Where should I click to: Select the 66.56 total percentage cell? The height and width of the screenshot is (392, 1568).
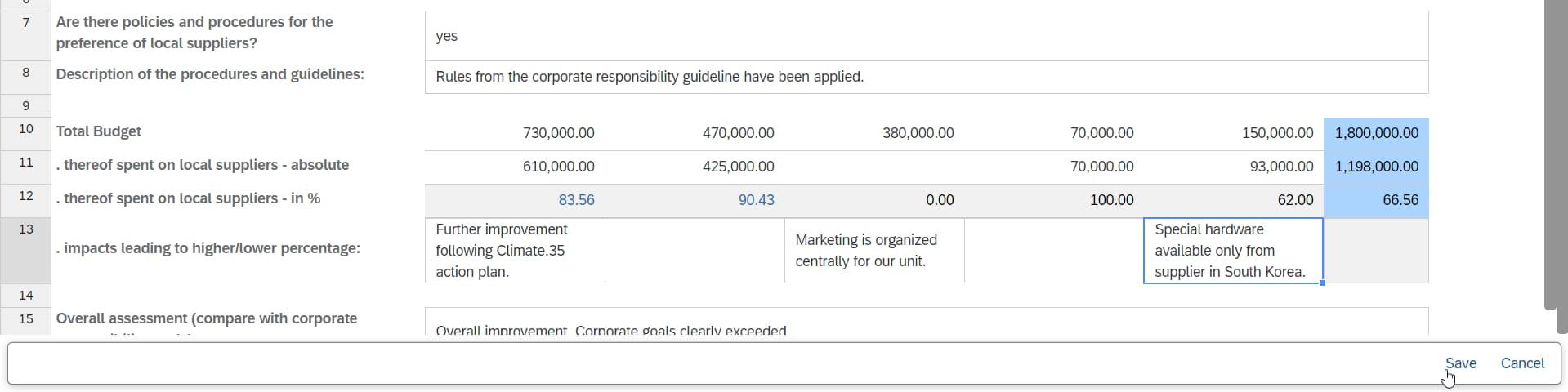pos(1376,200)
